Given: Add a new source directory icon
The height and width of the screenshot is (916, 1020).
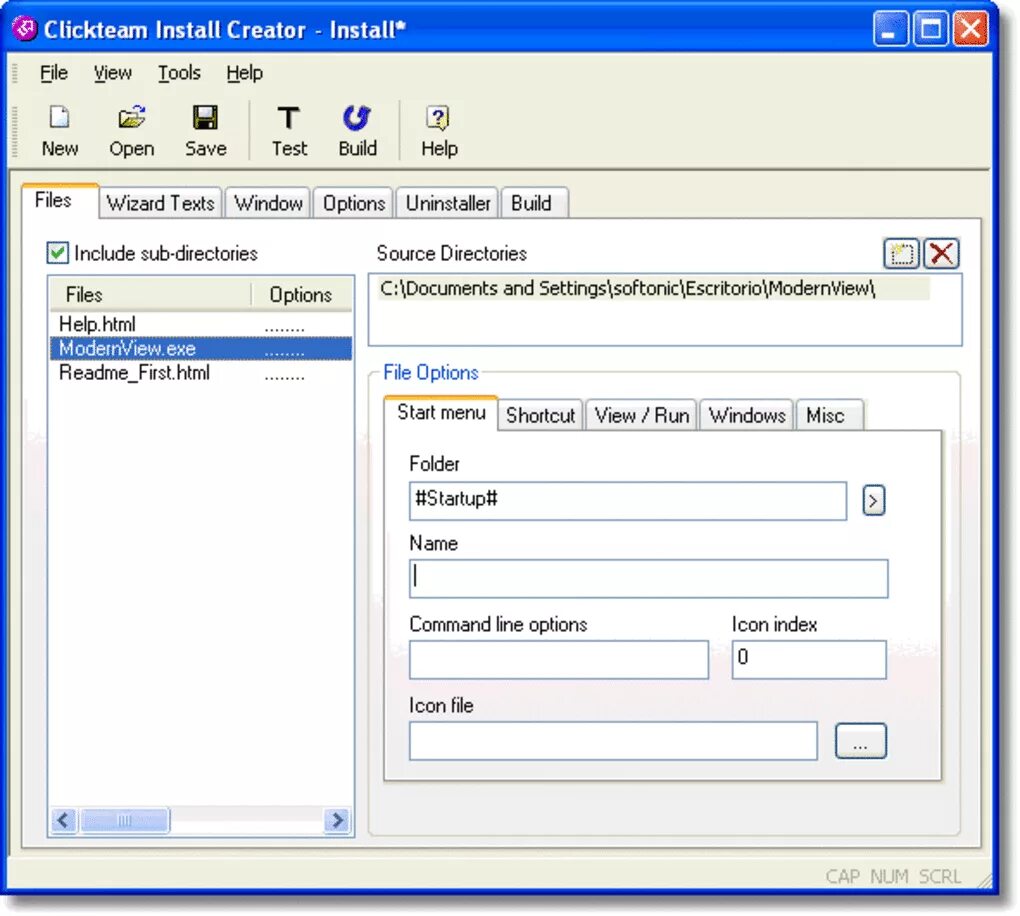Looking at the screenshot, I should tap(902, 253).
